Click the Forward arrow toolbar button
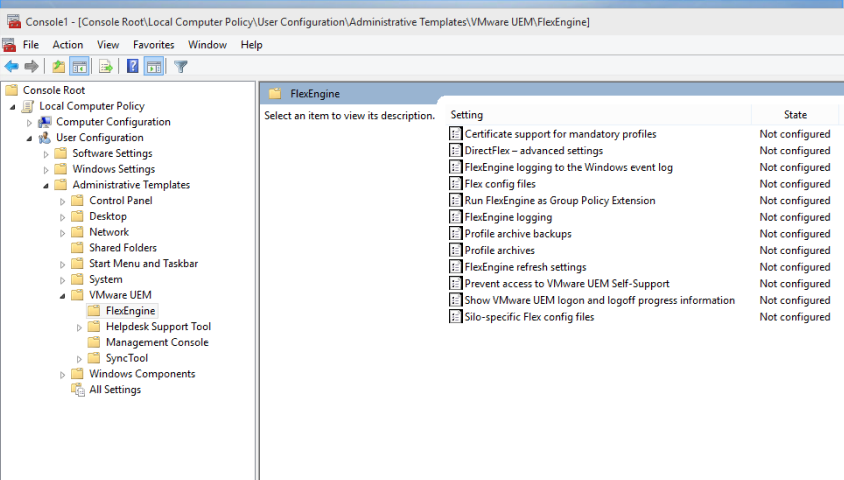The height and width of the screenshot is (480, 844). tap(32, 67)
